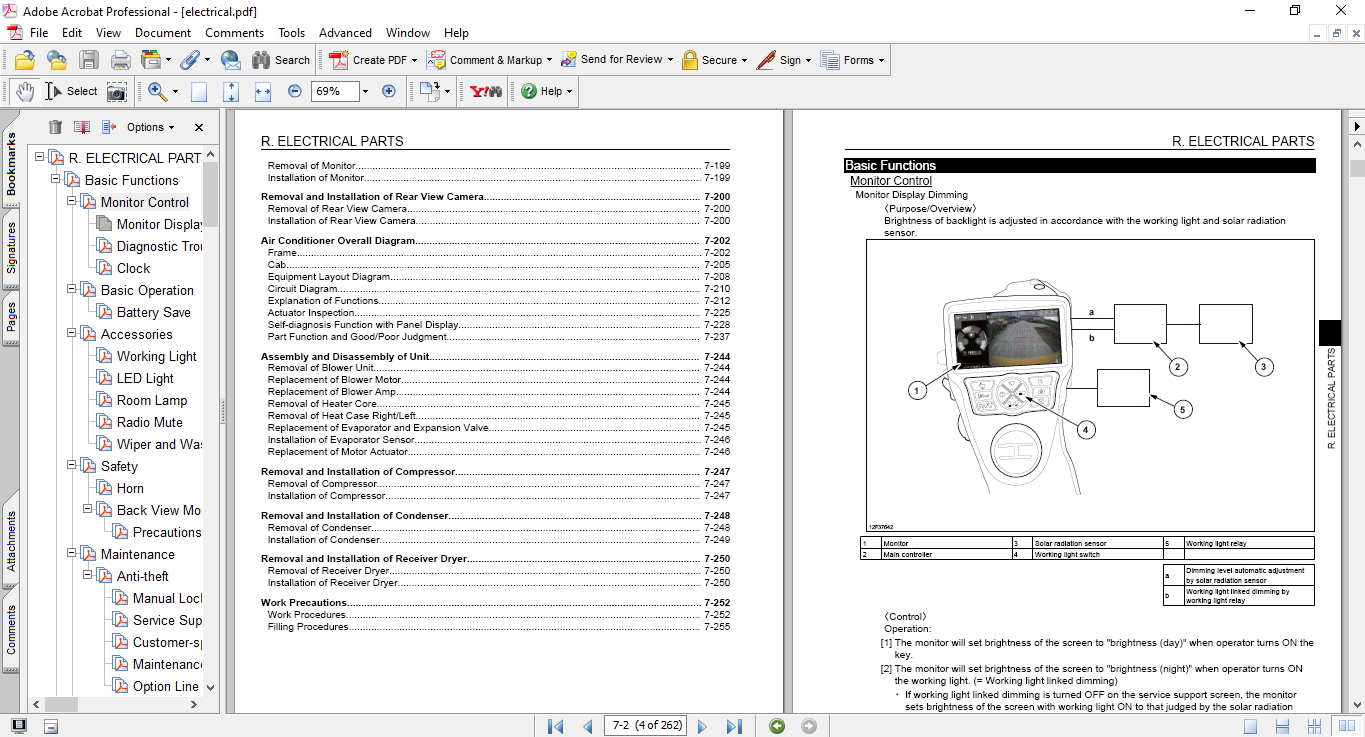The height and width of the screenshot is (737, 1365).
Task: Click the Fit Width icon
Action: pos(263,91)
